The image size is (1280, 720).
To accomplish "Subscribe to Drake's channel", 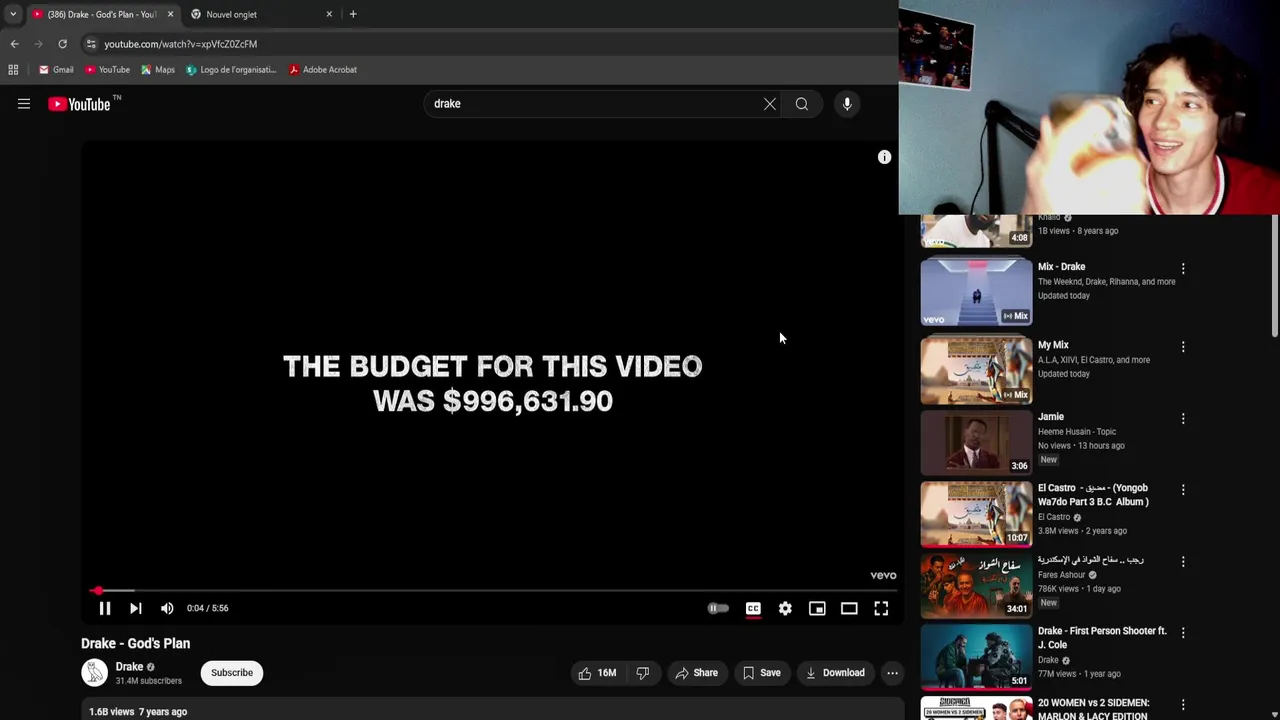I will click(232, 673).
